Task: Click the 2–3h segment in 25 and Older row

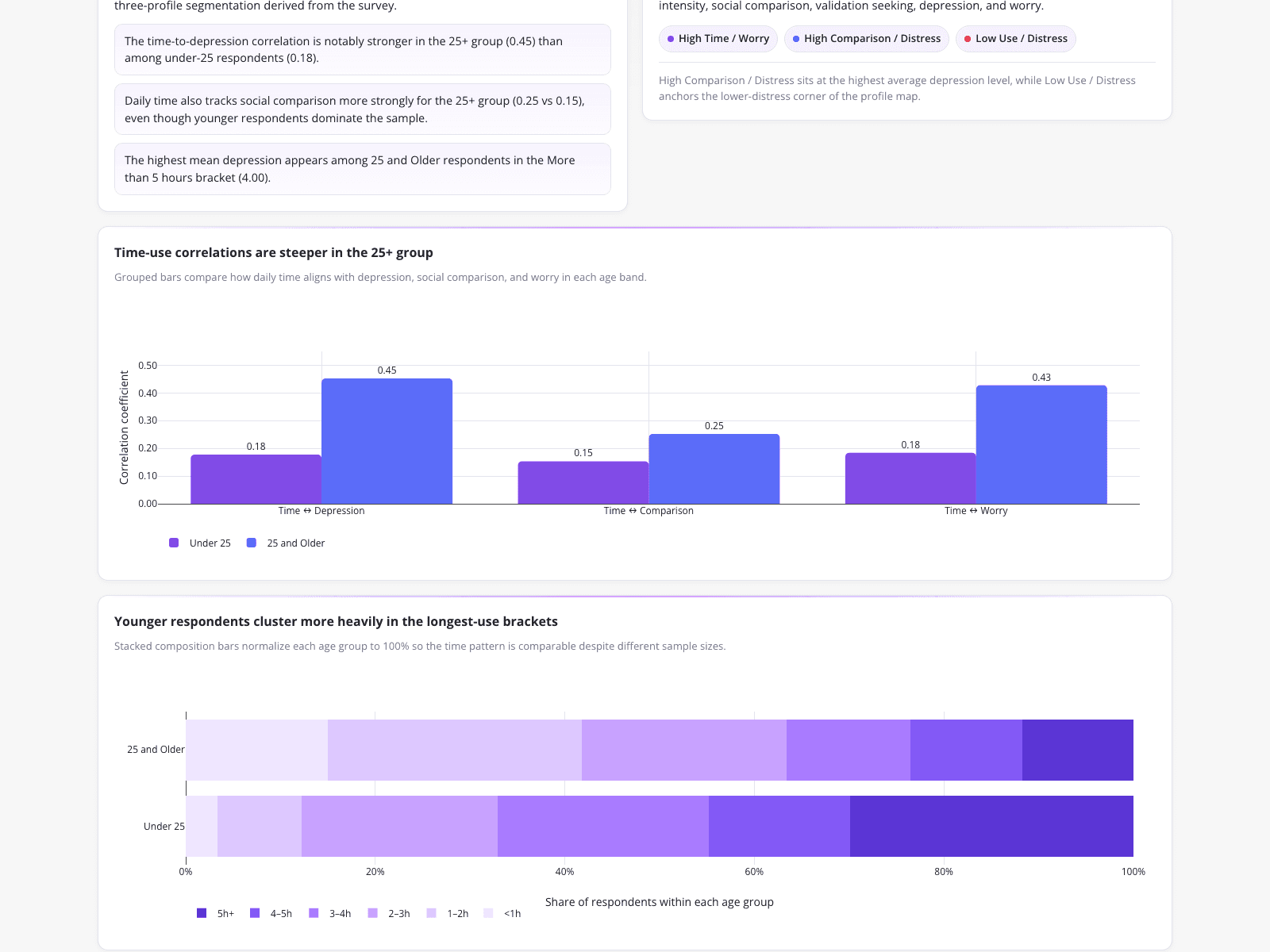Action: [684, 750]
